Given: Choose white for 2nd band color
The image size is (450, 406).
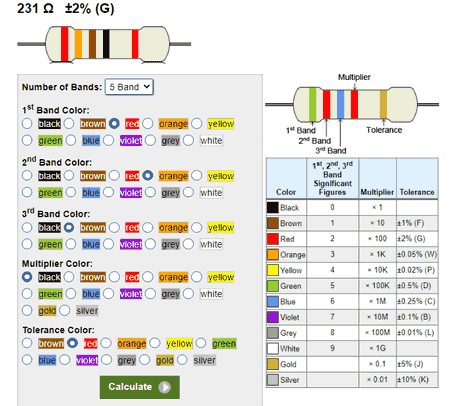Looking at the screenshot, I should tap(188, 192).
